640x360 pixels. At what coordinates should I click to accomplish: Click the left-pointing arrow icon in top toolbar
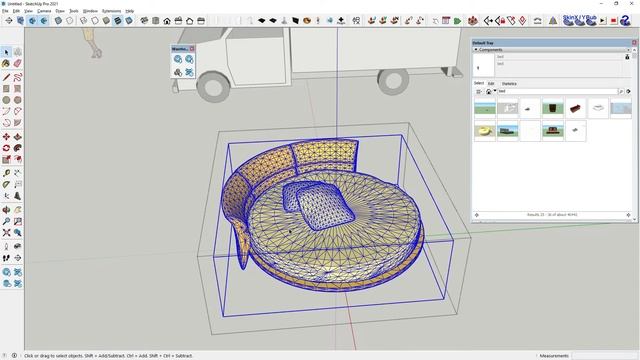click(488, 20)
